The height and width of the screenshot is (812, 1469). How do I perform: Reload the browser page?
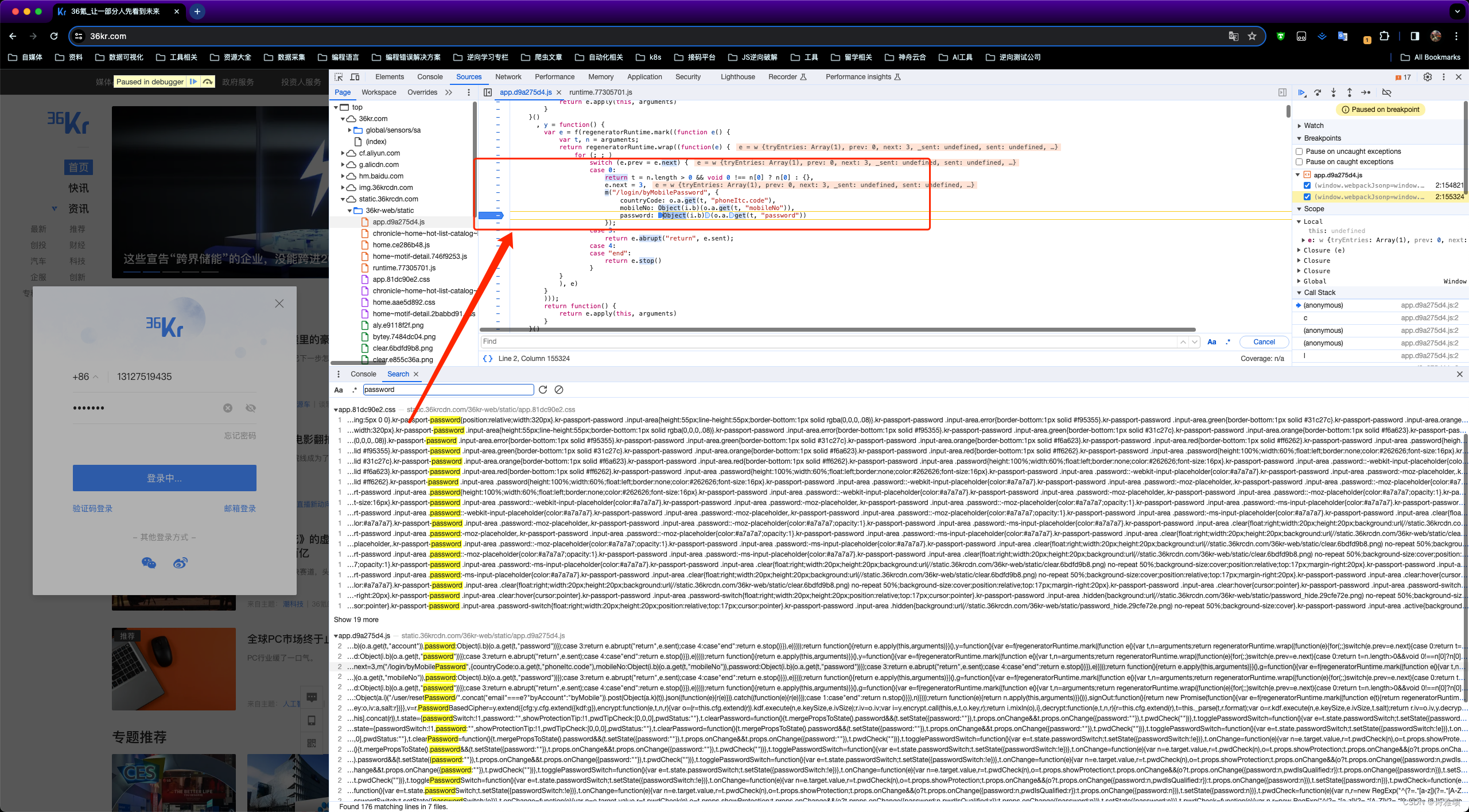coord(54,36)
